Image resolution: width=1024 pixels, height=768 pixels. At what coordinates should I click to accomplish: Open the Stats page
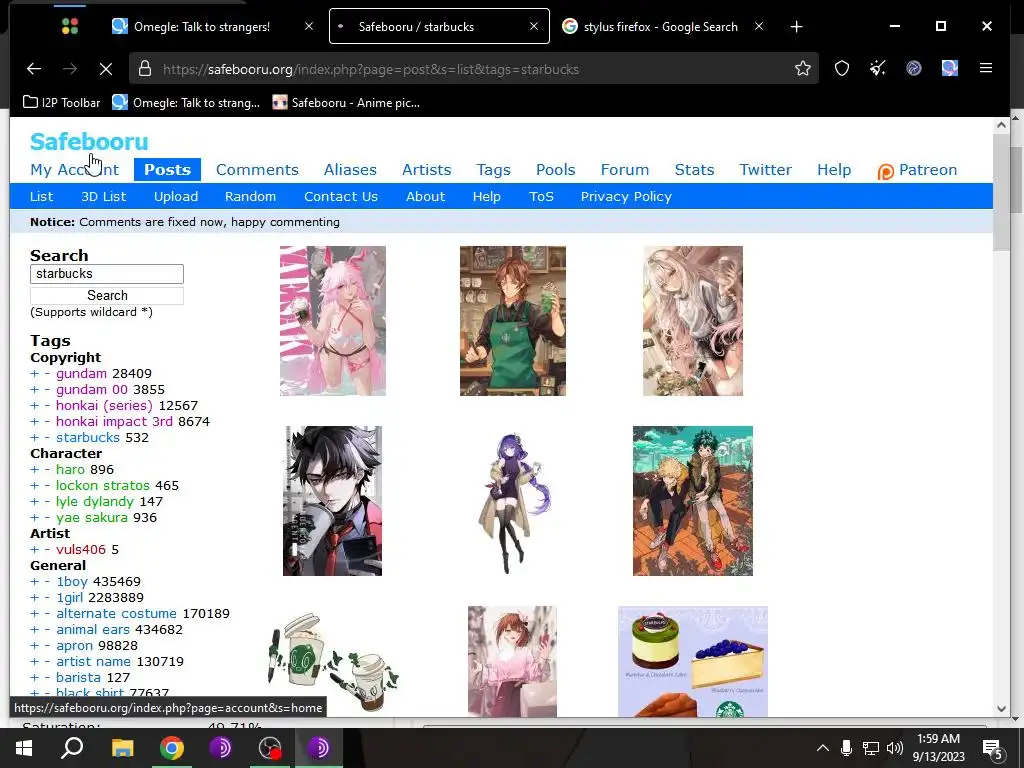tap(694, 170)
